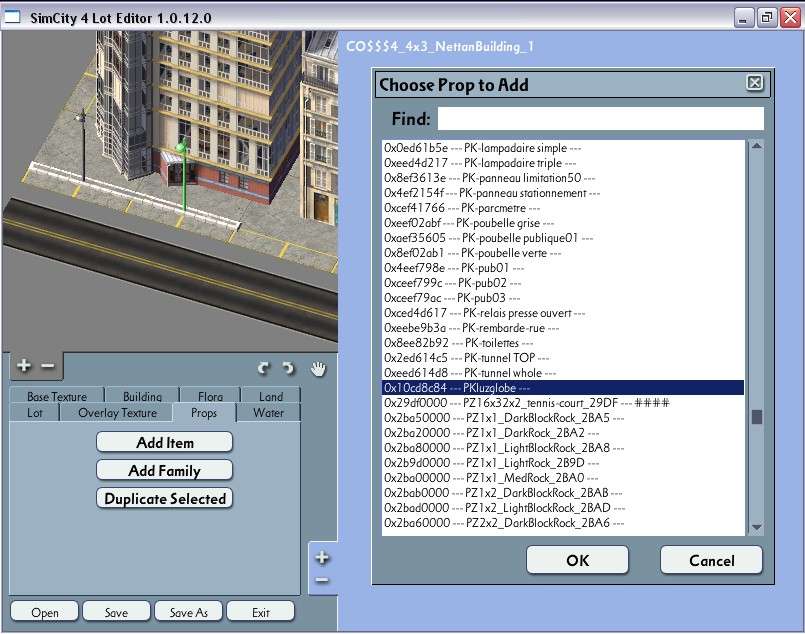The image size is (805, 634).
Task: Select PK-panneau stationnement entry
Action: click(x=563, y=193)
